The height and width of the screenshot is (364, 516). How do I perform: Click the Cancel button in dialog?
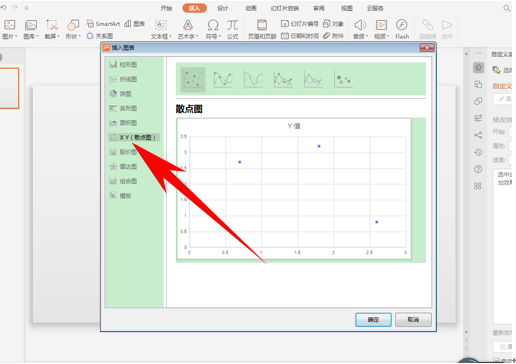(413, 319)
